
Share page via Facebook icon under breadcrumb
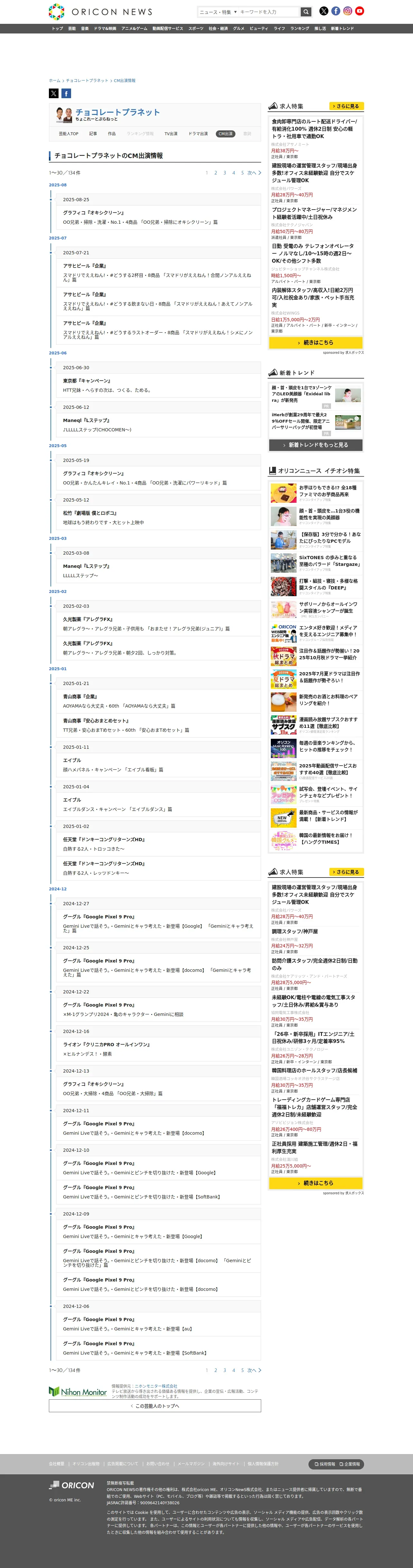tap(66, 93)
